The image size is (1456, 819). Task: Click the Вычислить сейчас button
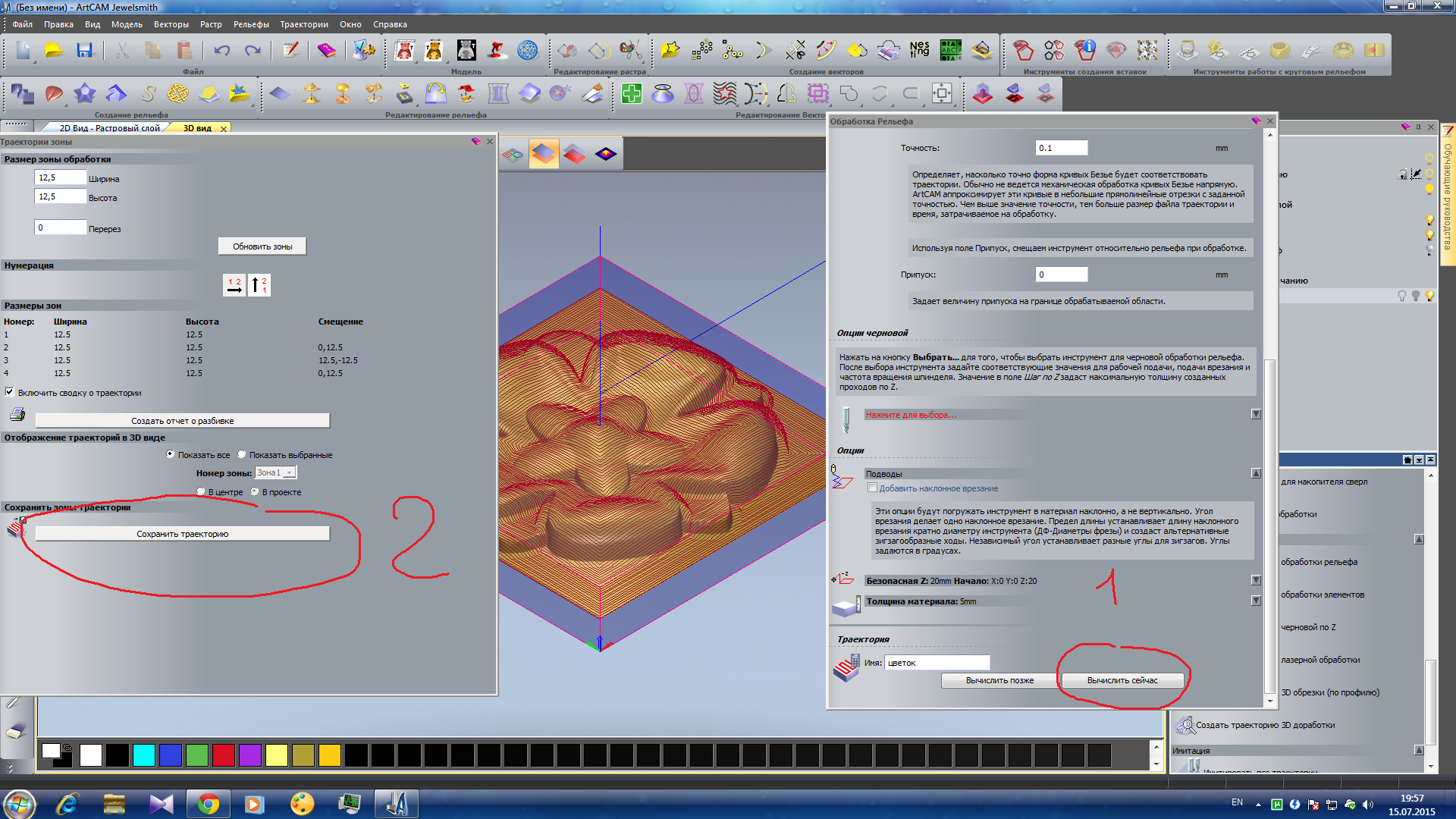(1122, 680)
